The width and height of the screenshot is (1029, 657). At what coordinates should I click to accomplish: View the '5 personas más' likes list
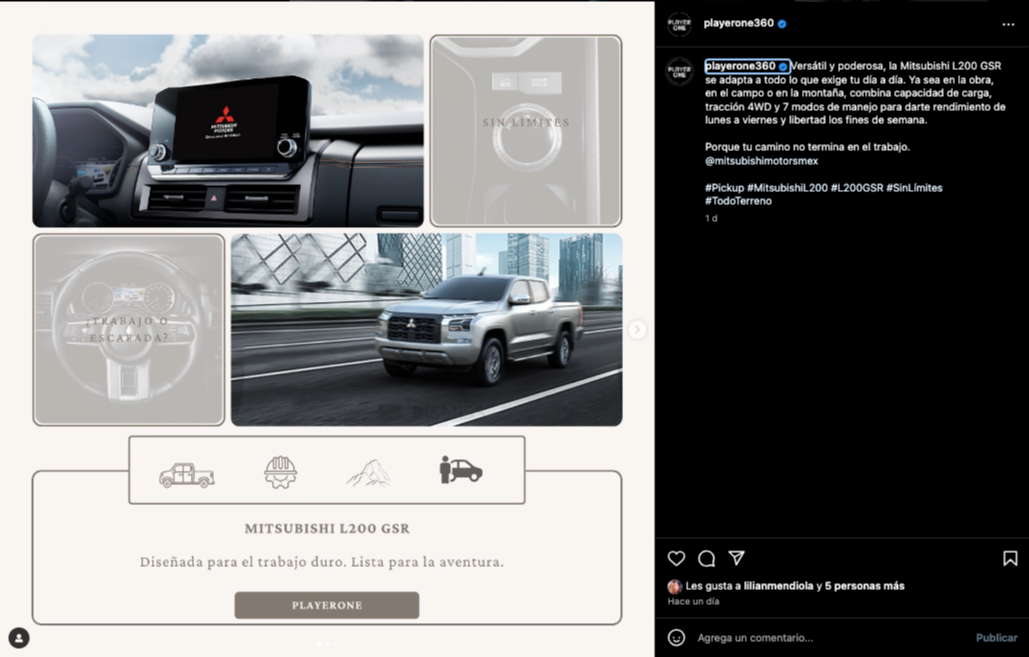pyautogui.click(x=865, y=586)
